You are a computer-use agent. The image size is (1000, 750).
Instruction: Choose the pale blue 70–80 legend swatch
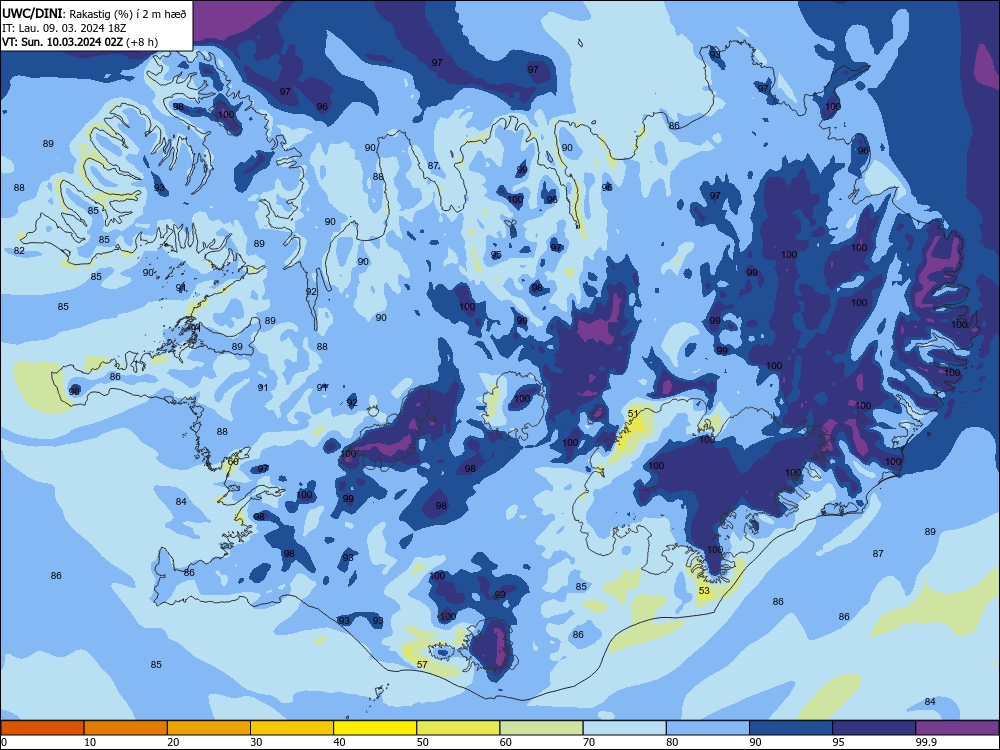[624, 728]
